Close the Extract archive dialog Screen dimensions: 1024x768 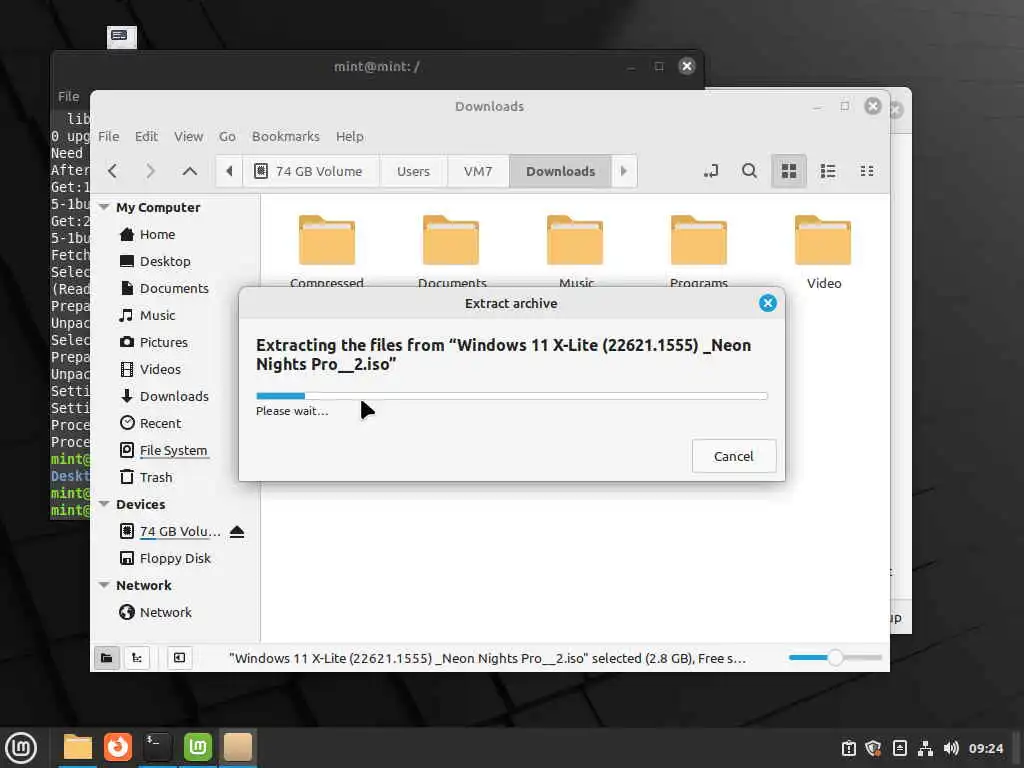767,303
